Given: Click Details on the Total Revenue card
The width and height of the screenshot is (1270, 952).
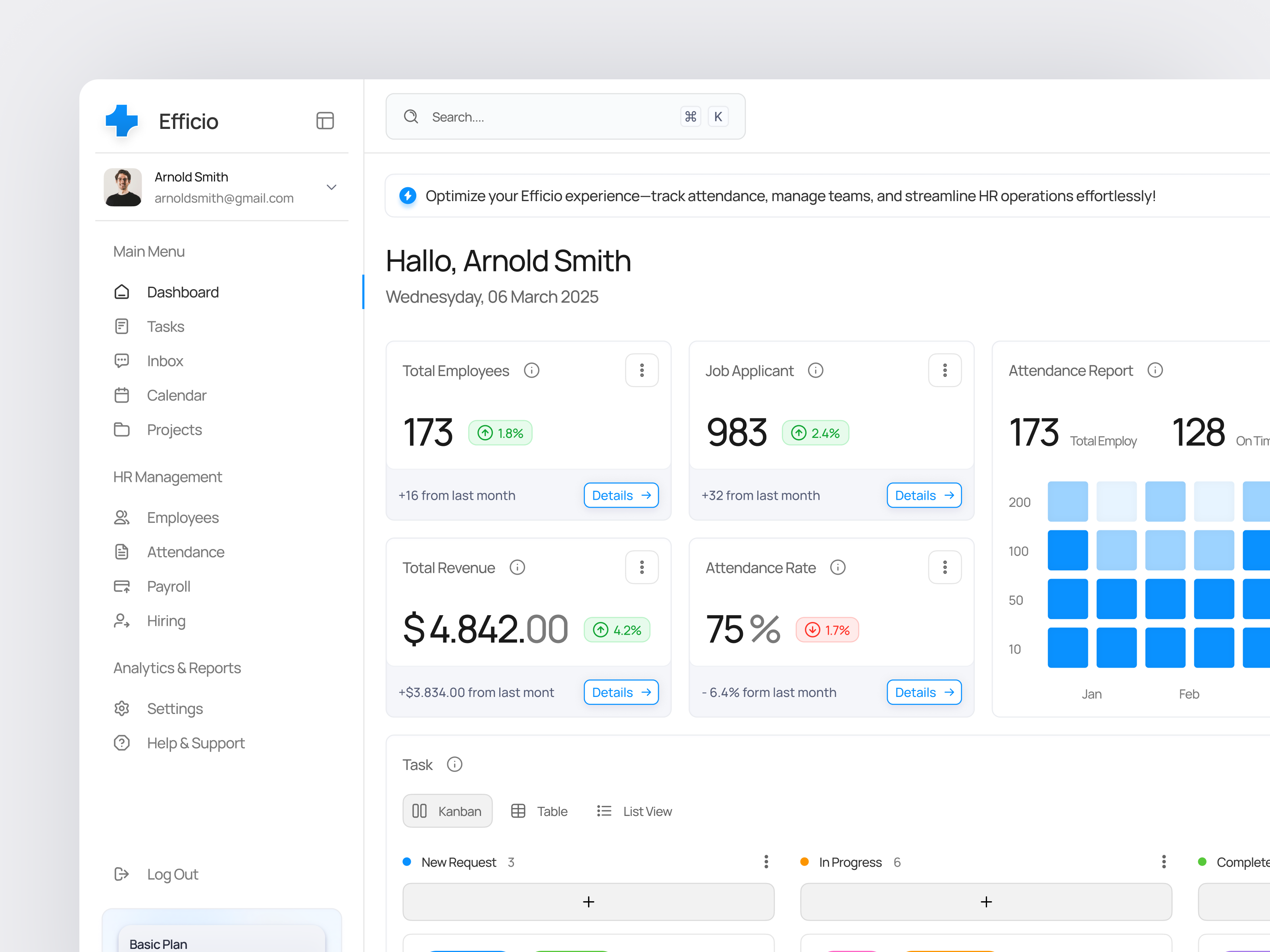Looking at the screenshot, I should coord(621,692).
